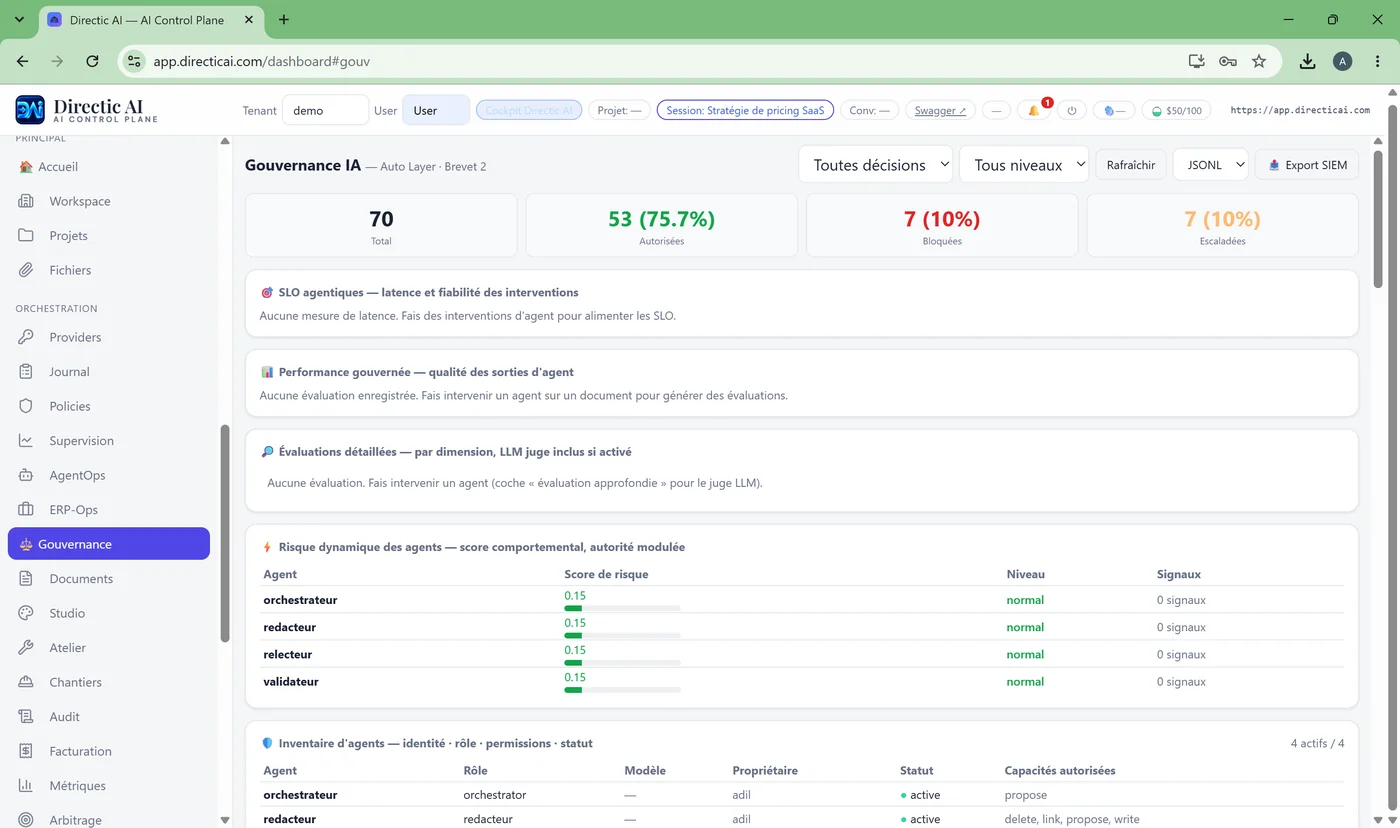Click the Export SIEM button
The height and width of the screenshot is (828, 1400).
tap(1307, 165)
